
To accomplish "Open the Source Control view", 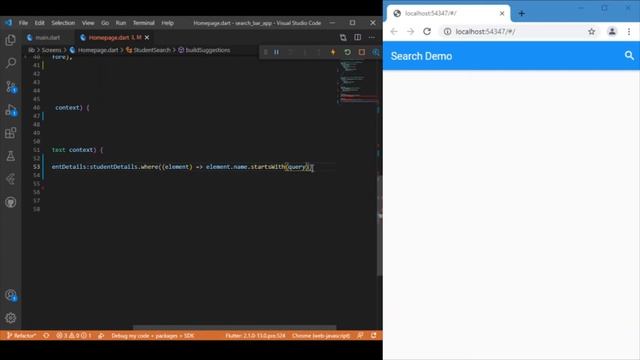I will 11,86.
